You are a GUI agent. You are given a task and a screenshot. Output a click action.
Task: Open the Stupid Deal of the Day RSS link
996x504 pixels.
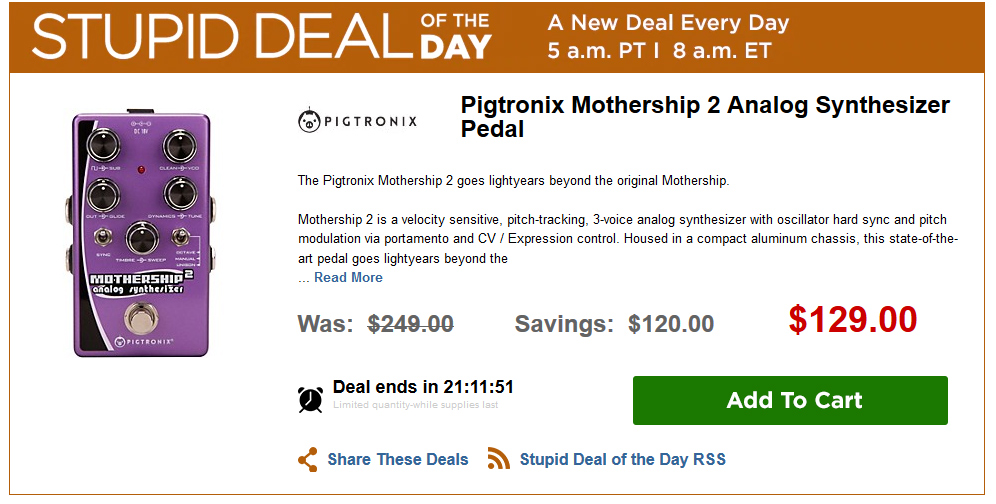click(x=622, y=460)
